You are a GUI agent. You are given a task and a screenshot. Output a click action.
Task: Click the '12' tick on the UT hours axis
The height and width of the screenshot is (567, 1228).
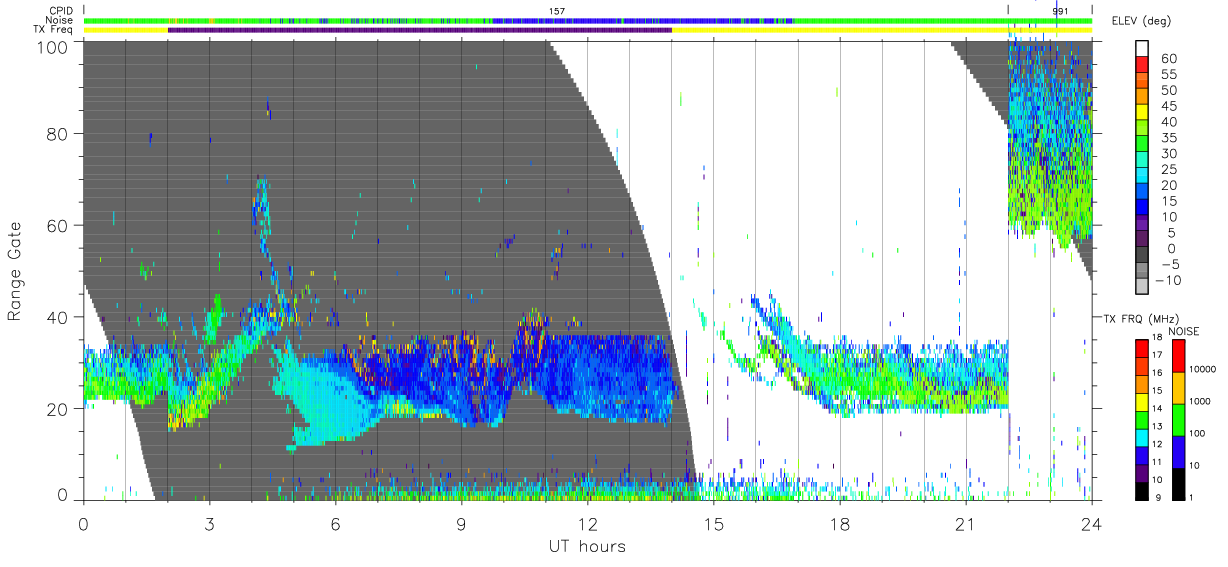[x=587, y=523]
